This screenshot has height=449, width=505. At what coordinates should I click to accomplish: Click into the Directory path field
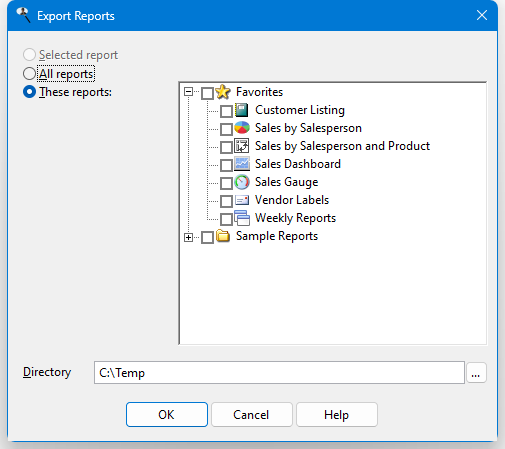coord(279,373)
